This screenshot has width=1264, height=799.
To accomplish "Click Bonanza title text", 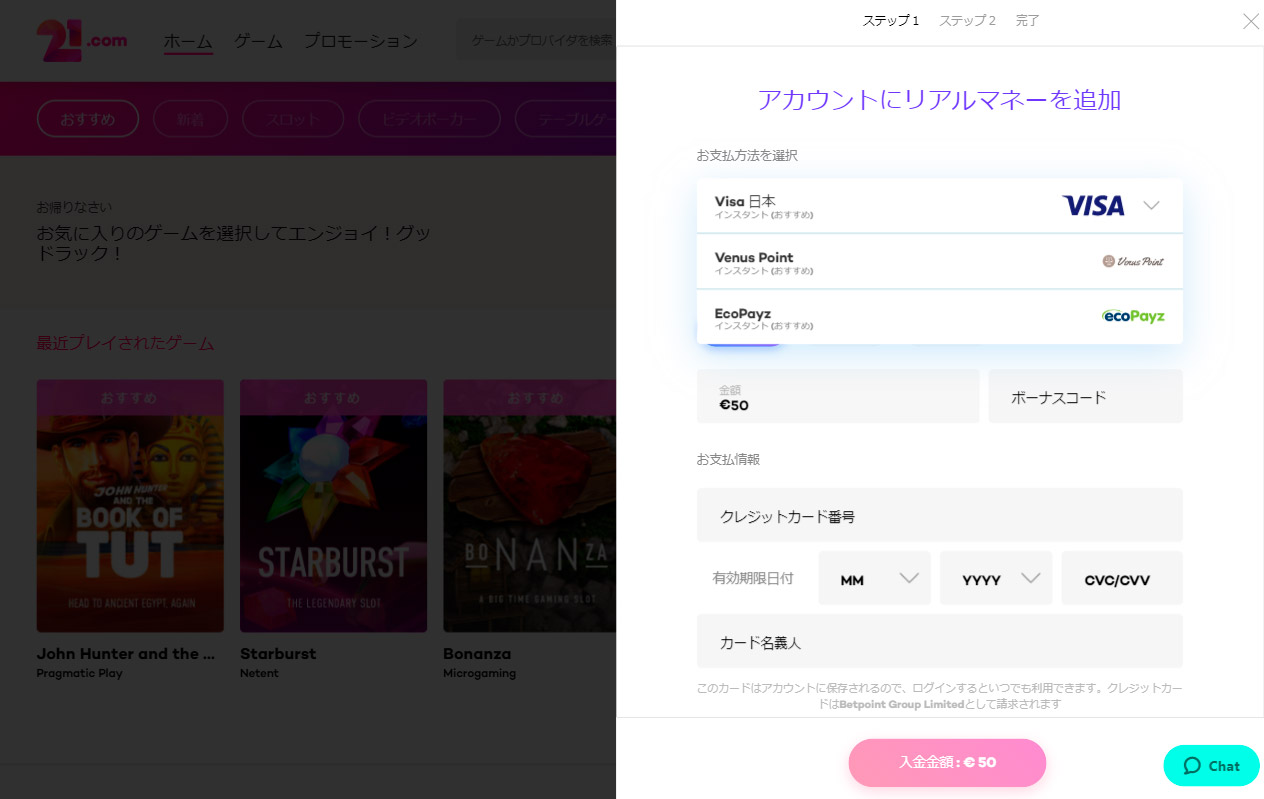I will click(x=477, y=654).
